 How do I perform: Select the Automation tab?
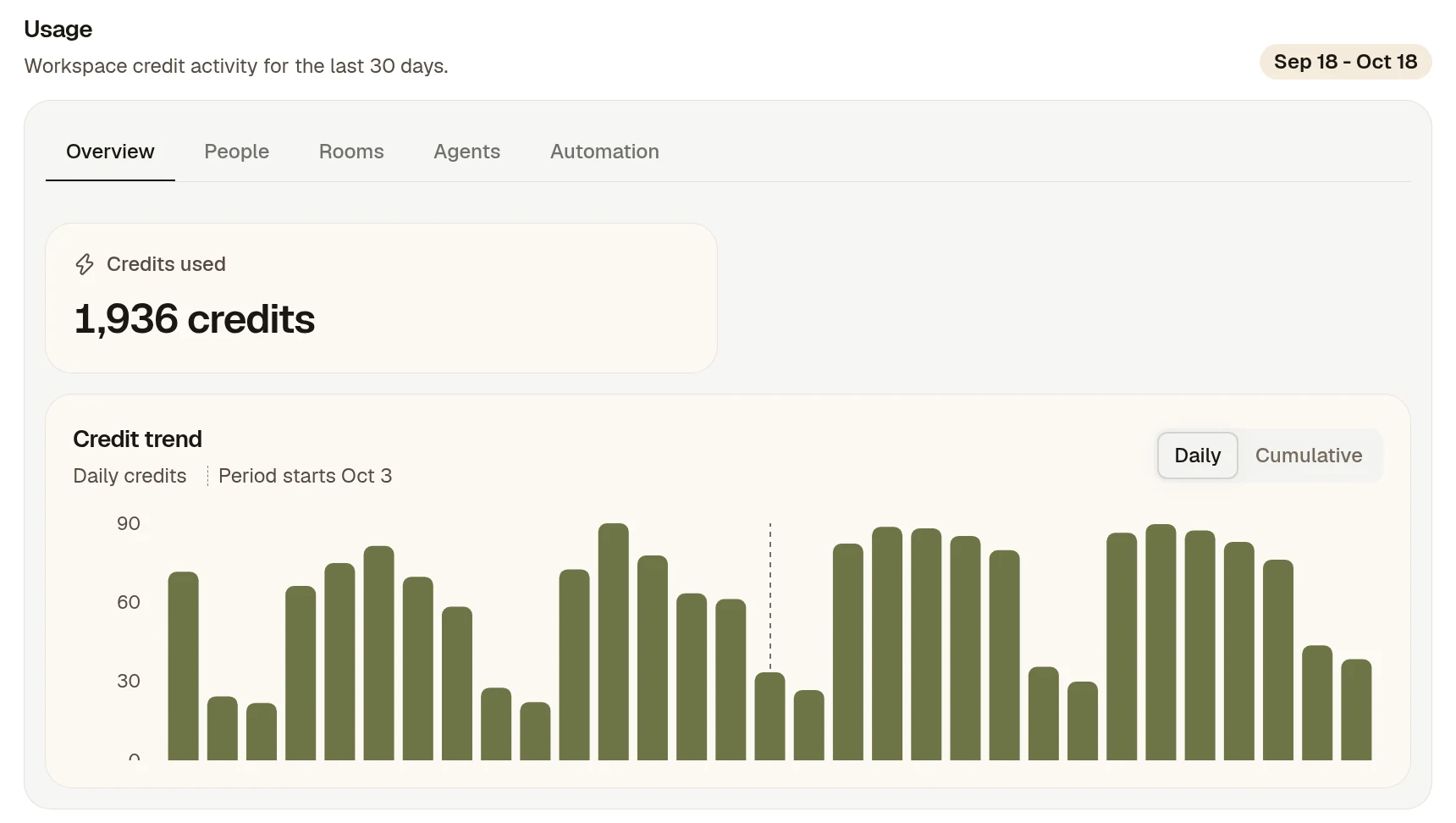(604, 152)
